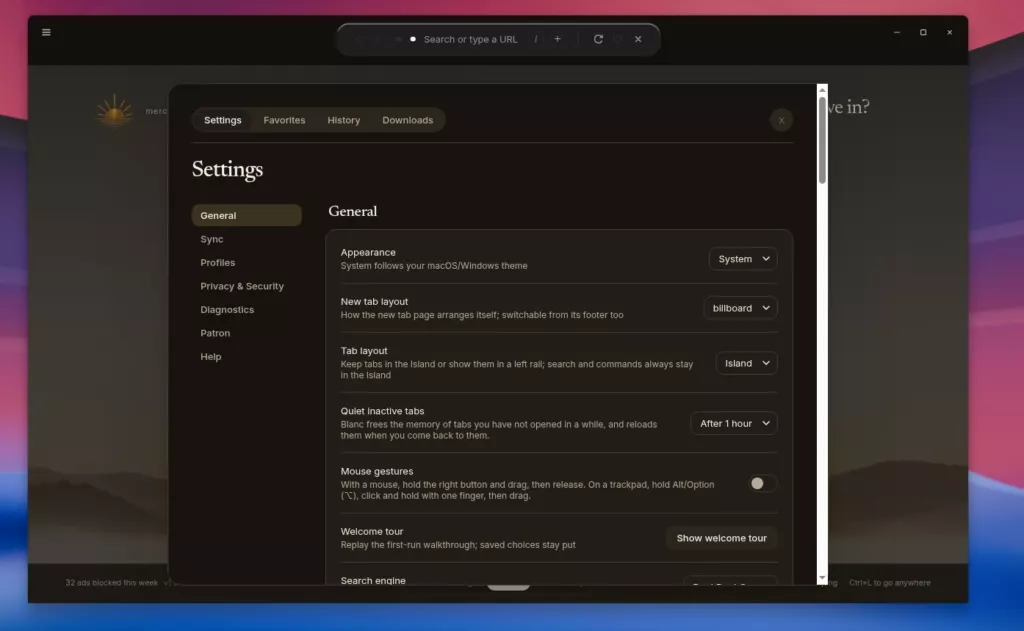Open a new tab with the plus icon
This screenshot has width=1024, height=631.
click(557, 39)
